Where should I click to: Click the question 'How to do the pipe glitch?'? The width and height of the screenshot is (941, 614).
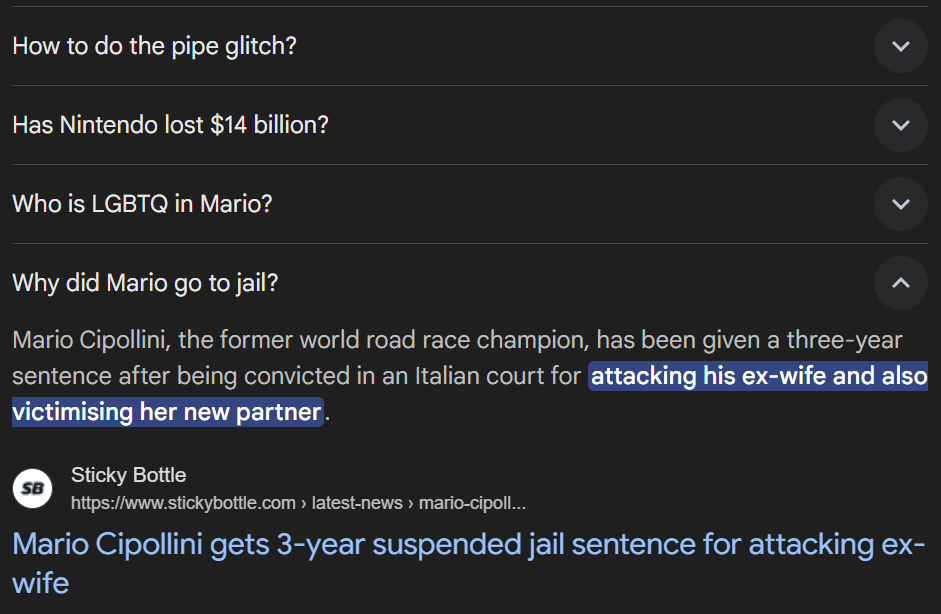click(154, 46)
